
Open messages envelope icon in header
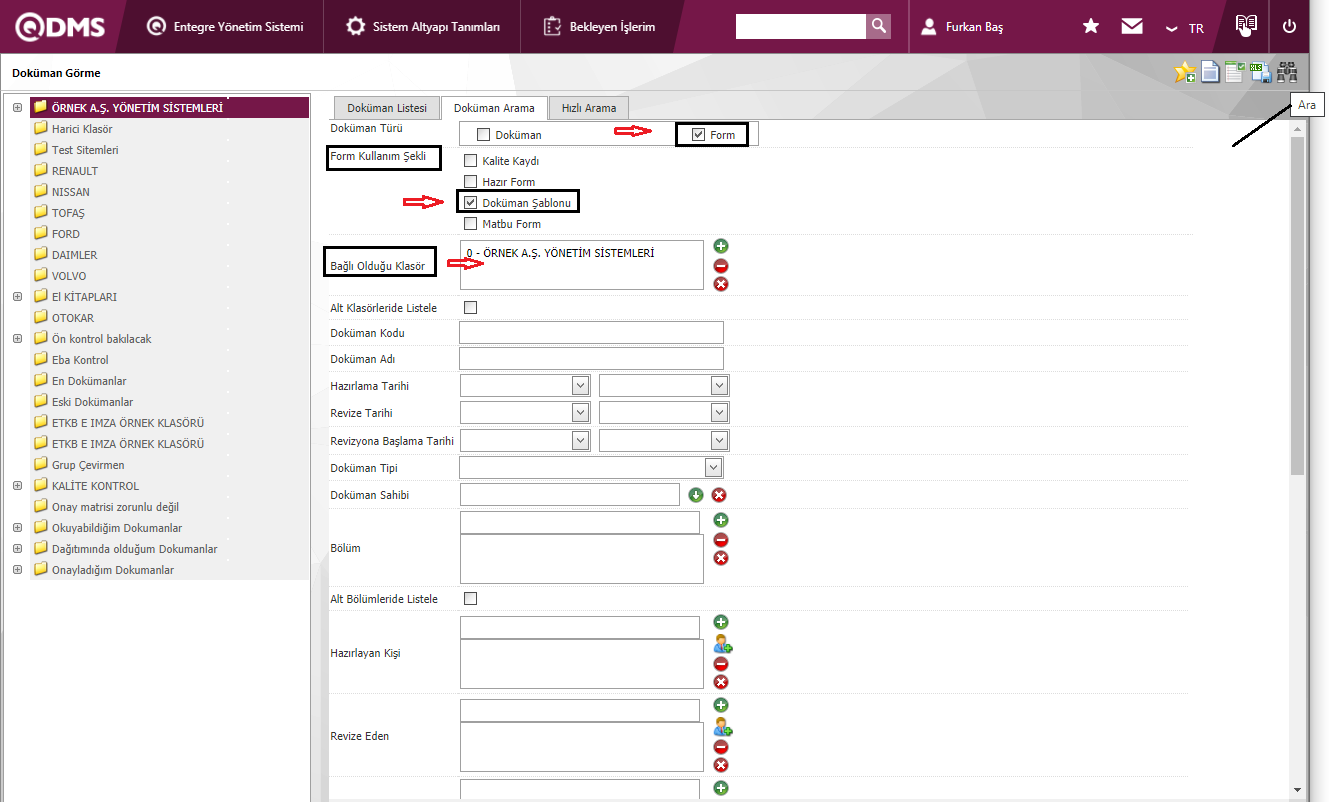[x=1132, y=27]
